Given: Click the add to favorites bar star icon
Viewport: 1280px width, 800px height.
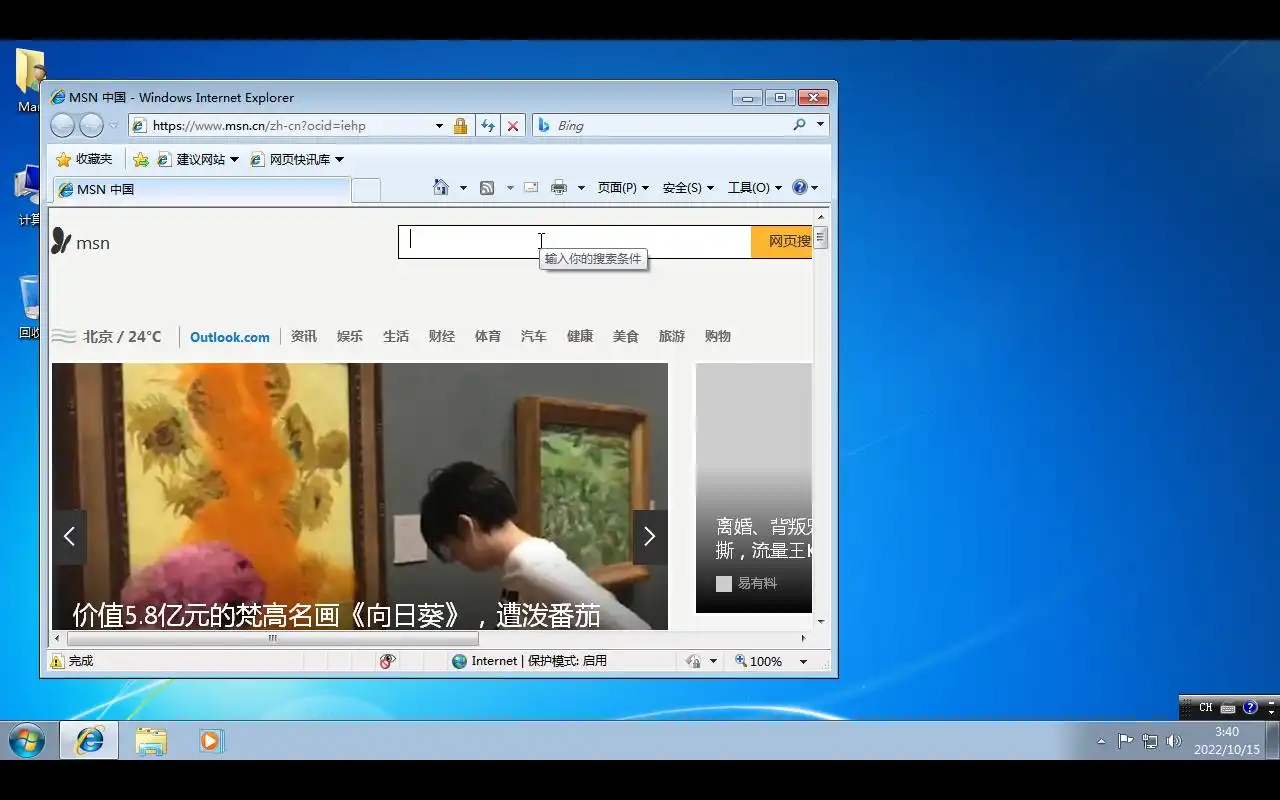Looking at the screenshot, I should click(141, 159).
